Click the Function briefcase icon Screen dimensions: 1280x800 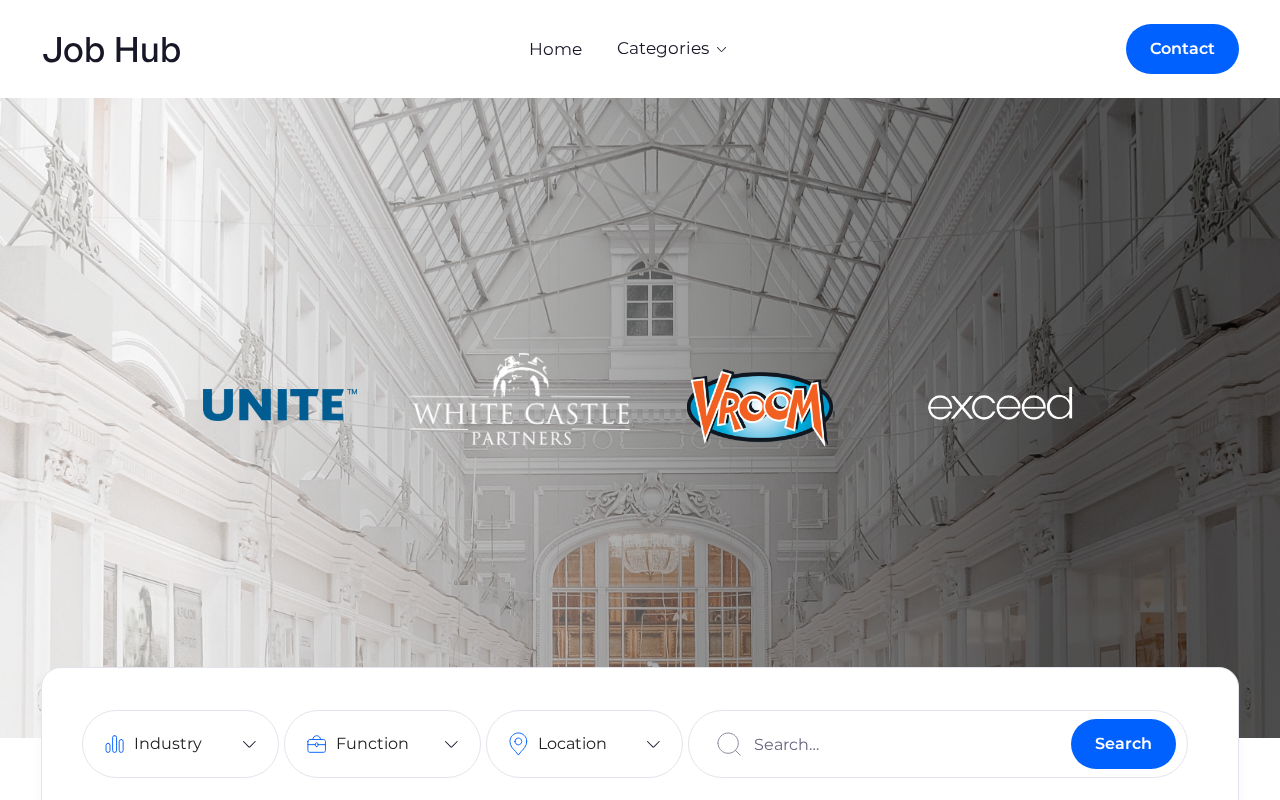[x=317, y=744]
